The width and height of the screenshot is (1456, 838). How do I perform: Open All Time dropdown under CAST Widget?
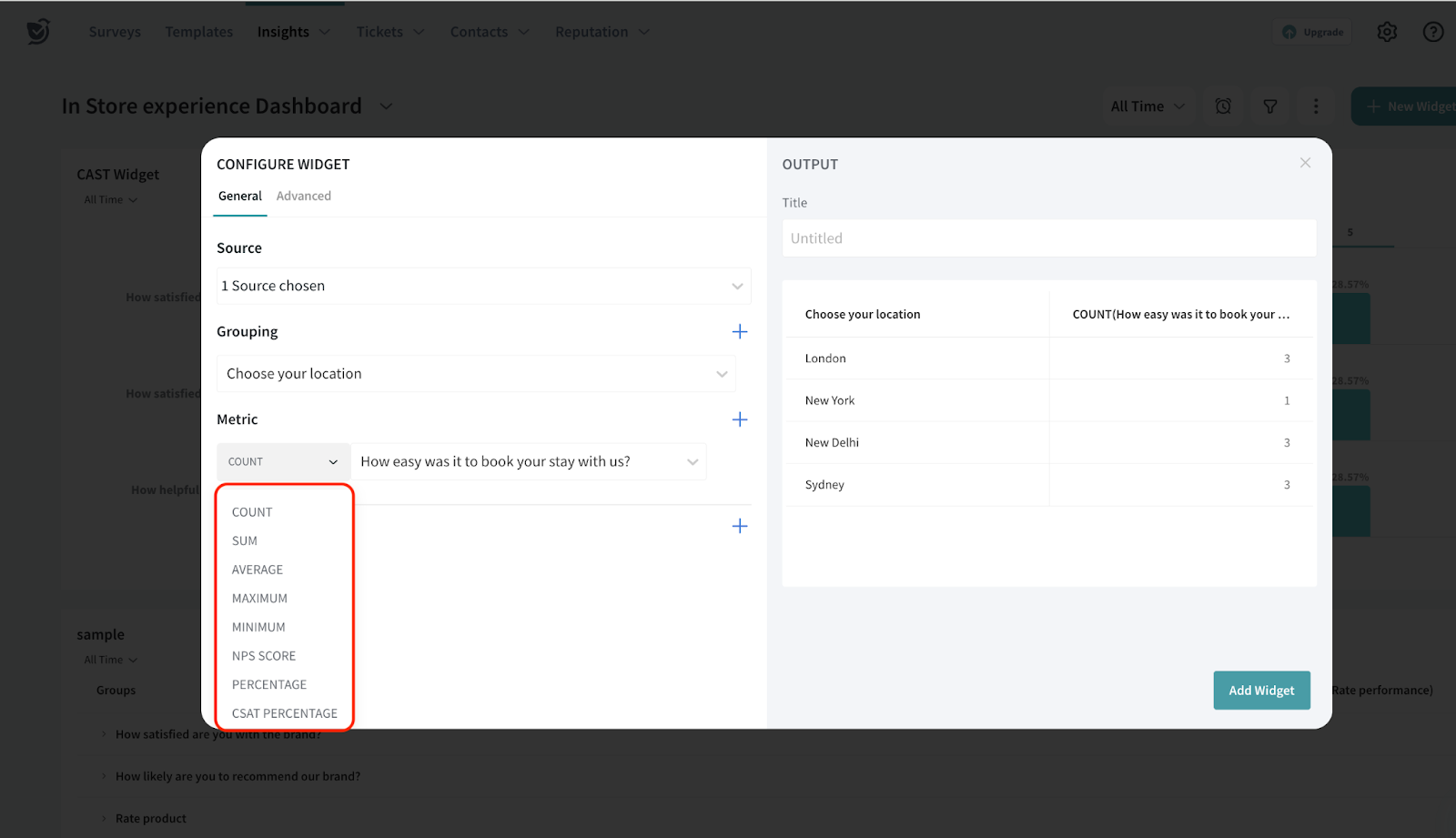pyautogui.click(x=111, y=200)
